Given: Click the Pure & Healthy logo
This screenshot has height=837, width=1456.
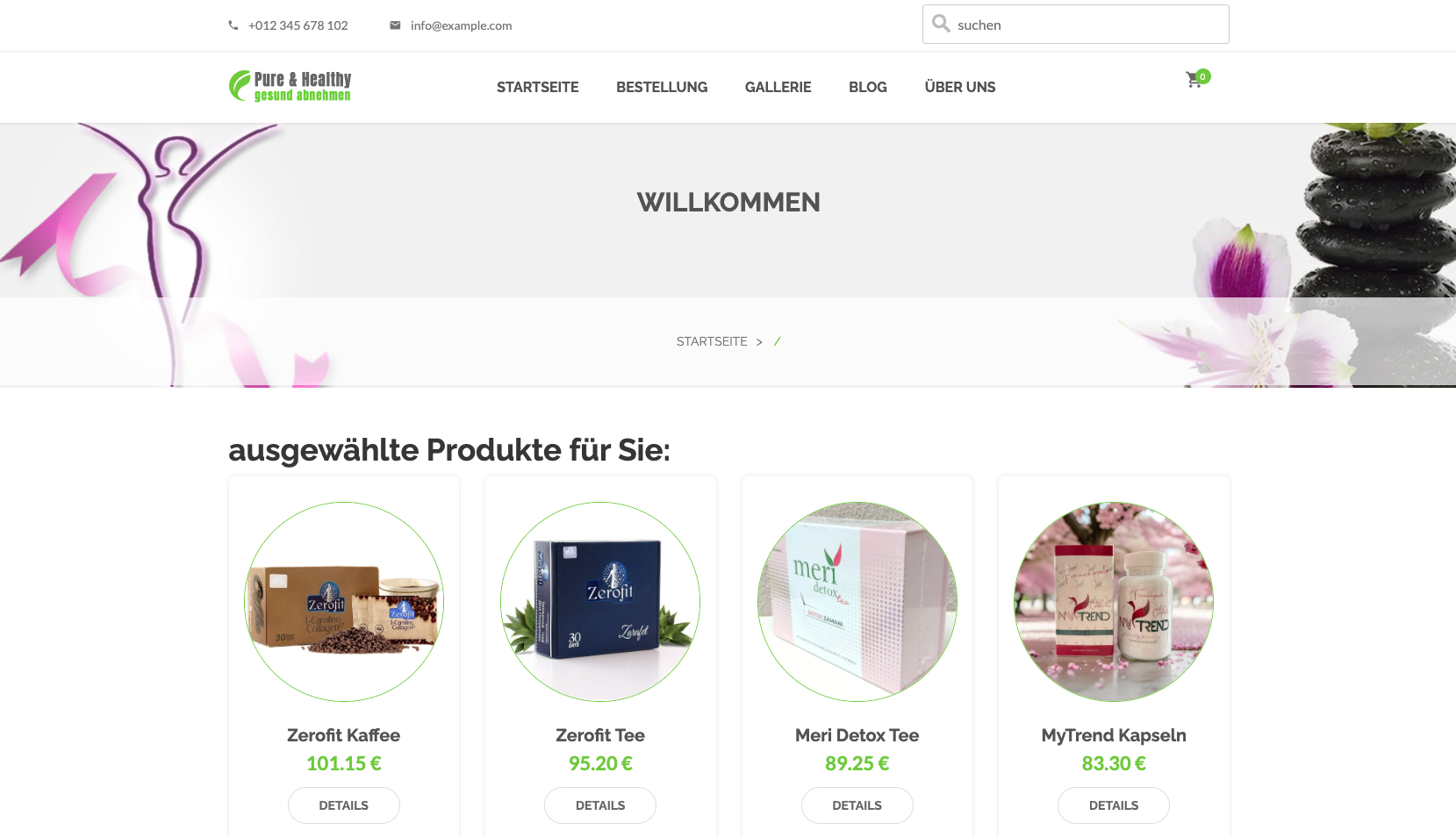Looking at the screenshot, I should point(290,86).
